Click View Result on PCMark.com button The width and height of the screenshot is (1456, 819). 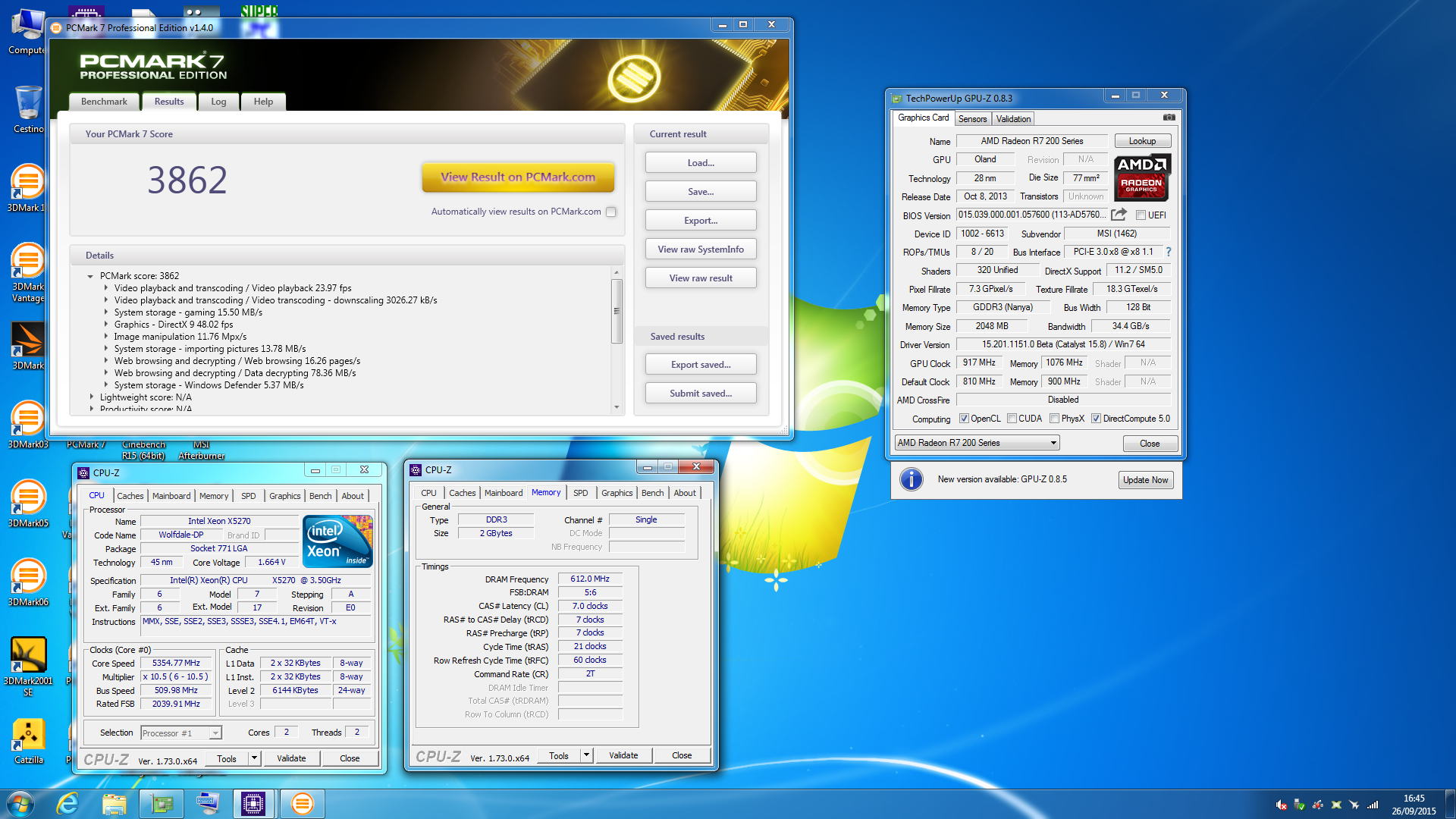point(518,177)
